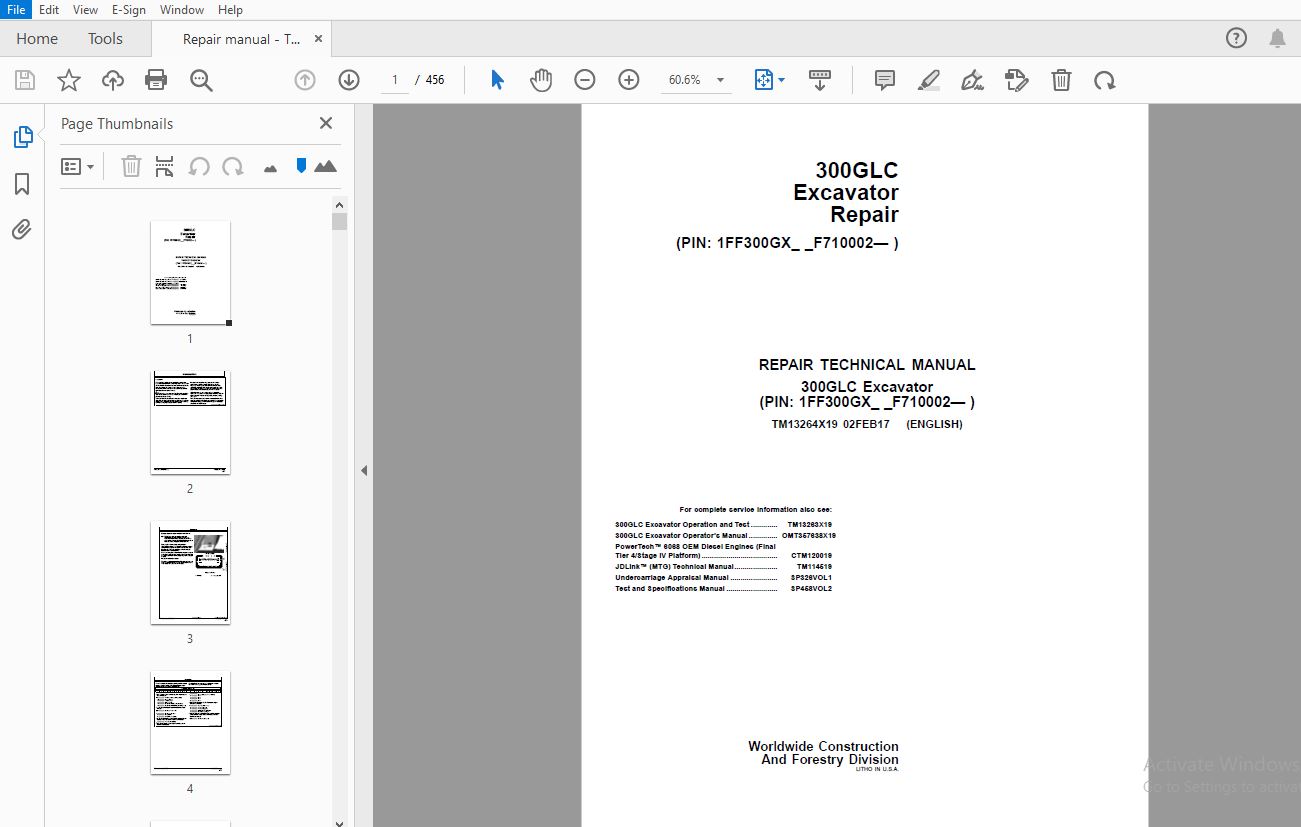The height and width of the screenshot is (827, 1301).
Task: Click the 'REPAIR TECHNICAL MANUAL' heading text
Action: click(x=867, y=365)
